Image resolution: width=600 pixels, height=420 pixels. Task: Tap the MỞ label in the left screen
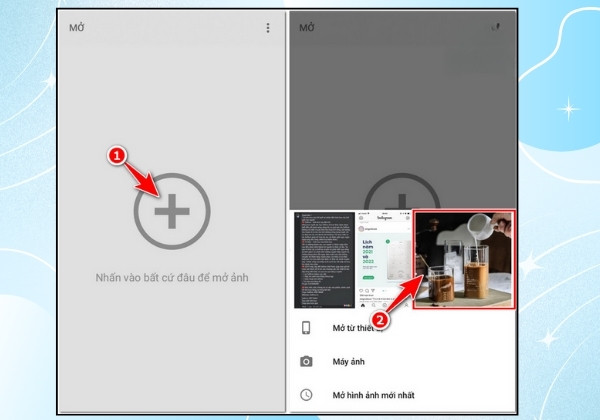point(77,28)
